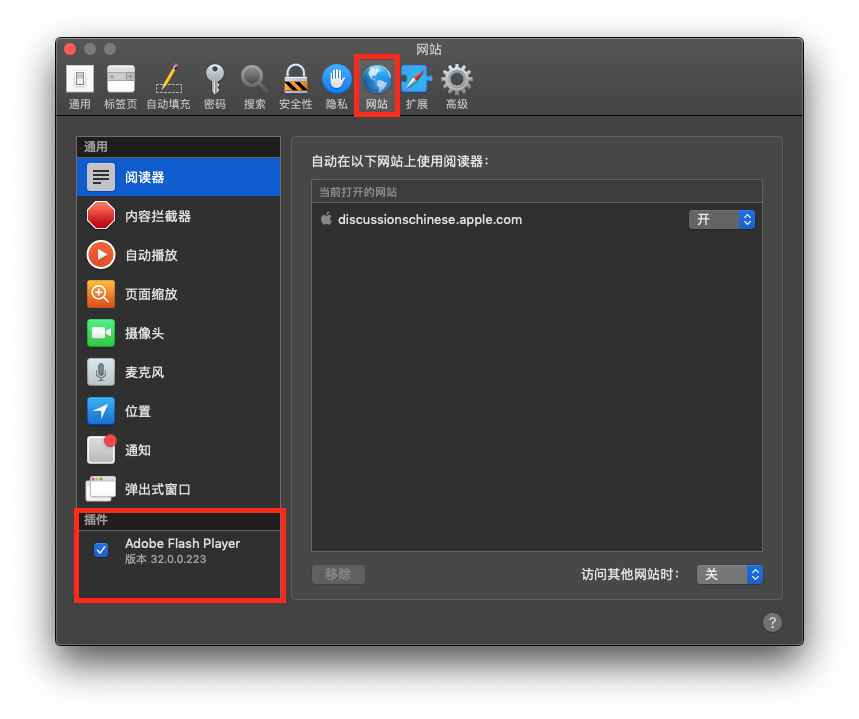The image size is (859, 719).
Task: Choose 摄像头 camera settings in sidebar
Action: (x=144, y=333)
